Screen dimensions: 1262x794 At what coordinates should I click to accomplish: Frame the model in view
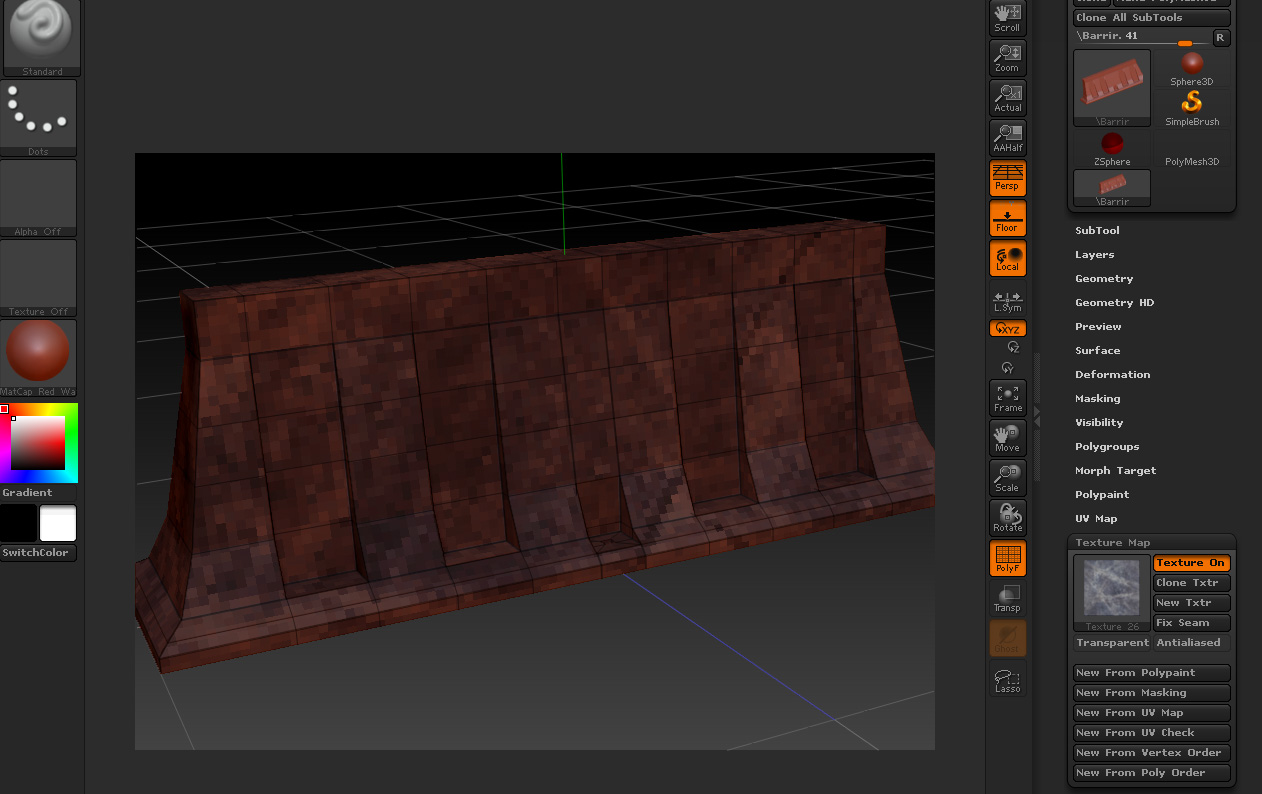pos(1007,398)
